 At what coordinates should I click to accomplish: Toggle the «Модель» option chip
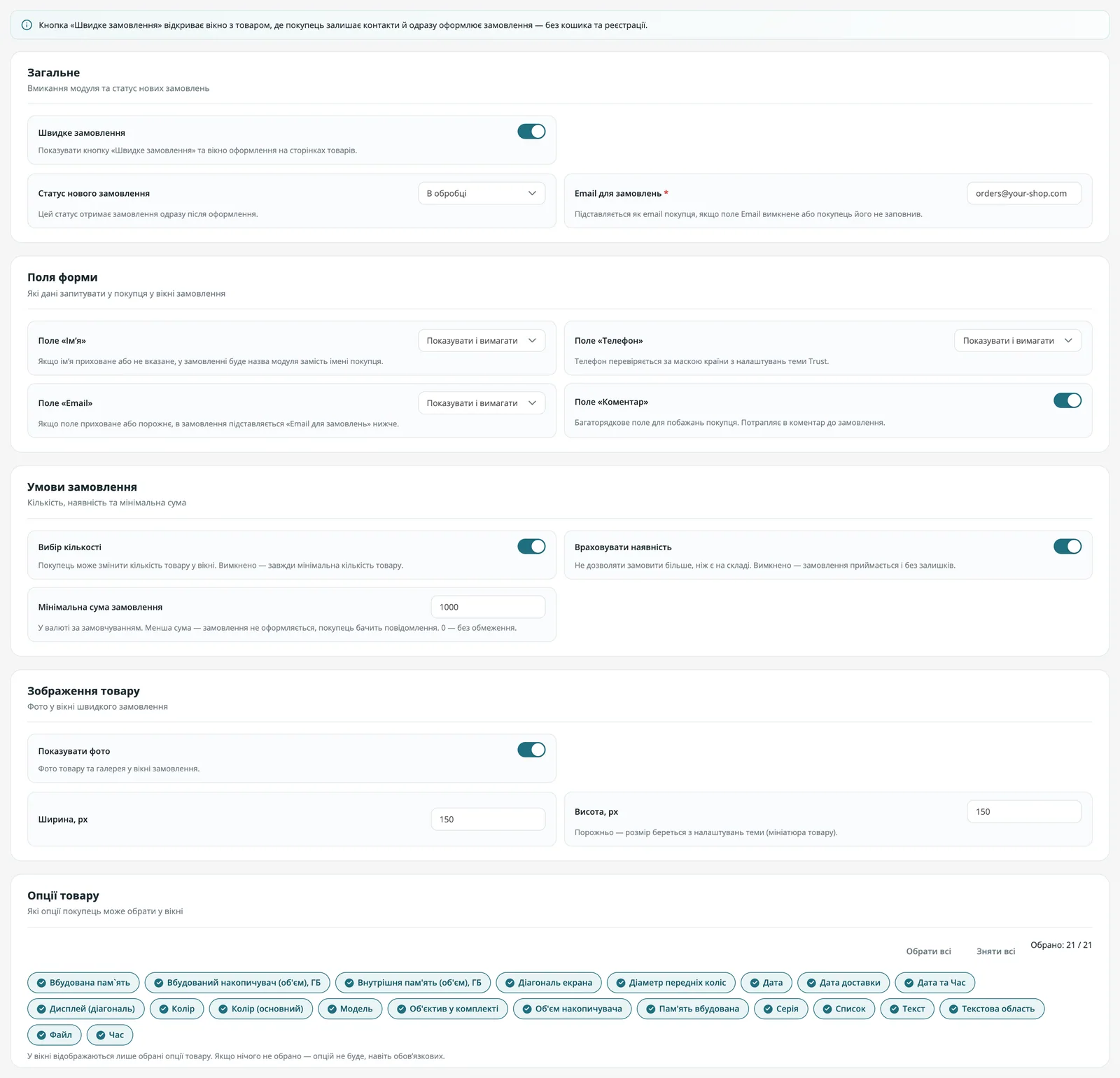tap(350, 1009)
